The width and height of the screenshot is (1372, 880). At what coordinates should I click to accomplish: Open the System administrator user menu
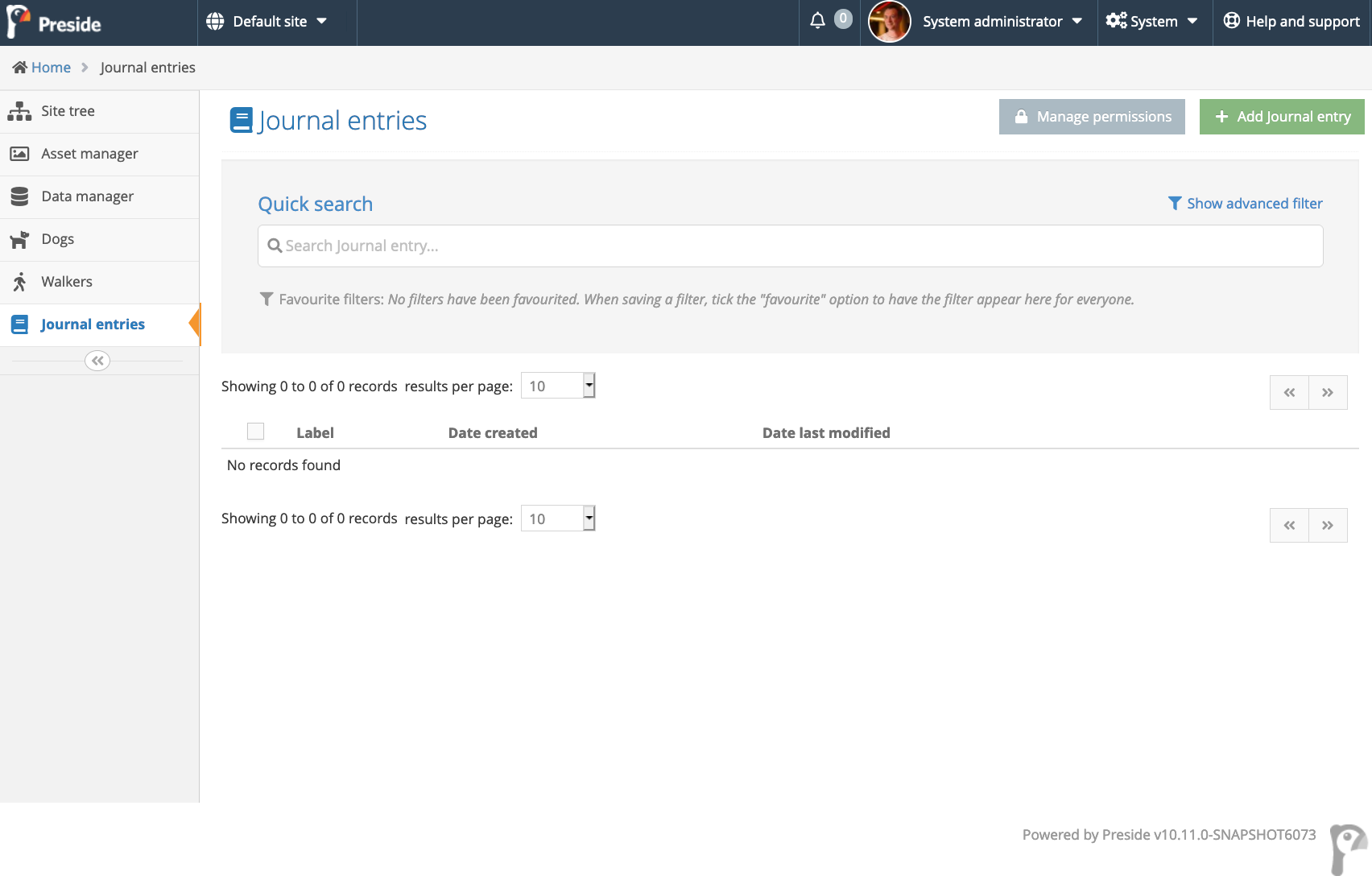tap(1002, 22)
